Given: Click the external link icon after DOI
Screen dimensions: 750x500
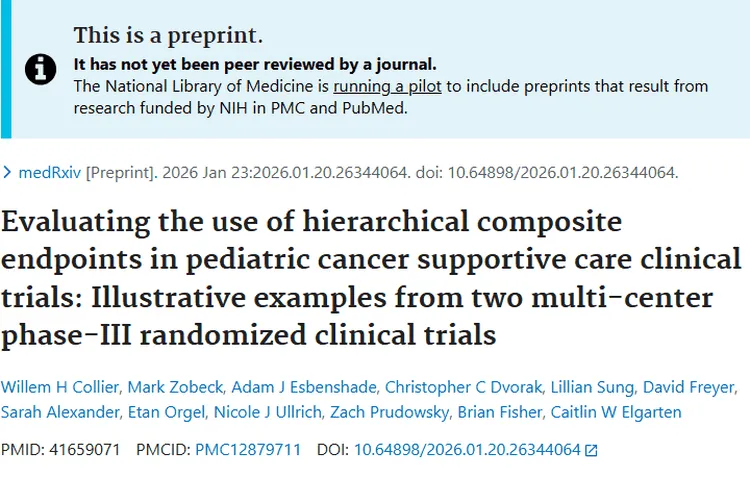Looking at the screenshot, I should pyautogui.click(x=591, y=450).
